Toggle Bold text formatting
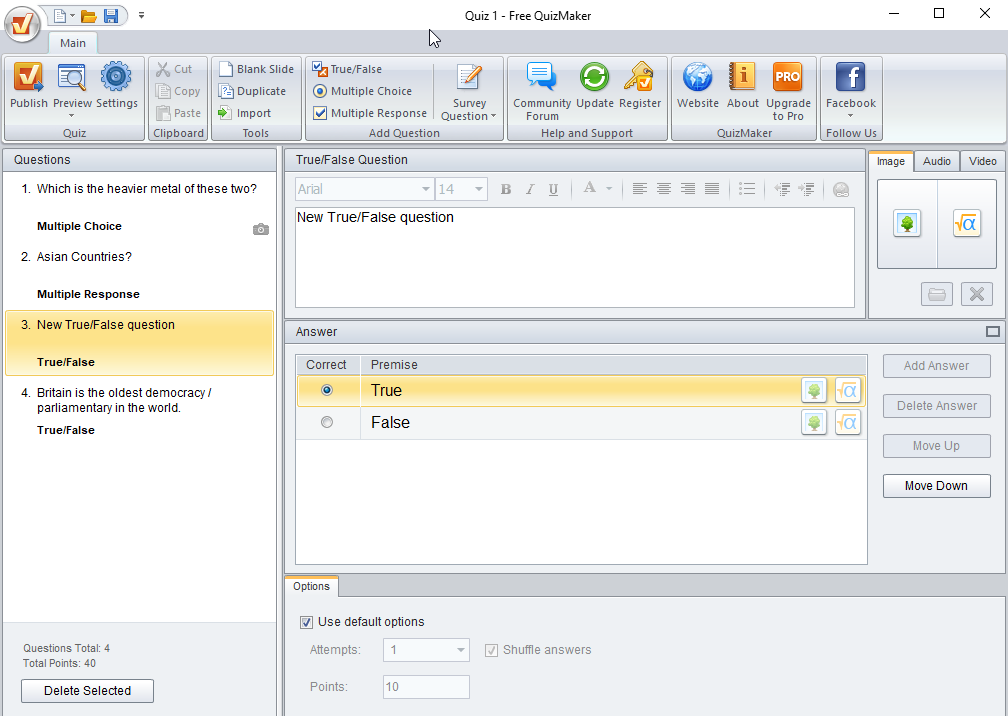Image resolution: width=1008 pixels, height=716 pixels. coord(506,189)
